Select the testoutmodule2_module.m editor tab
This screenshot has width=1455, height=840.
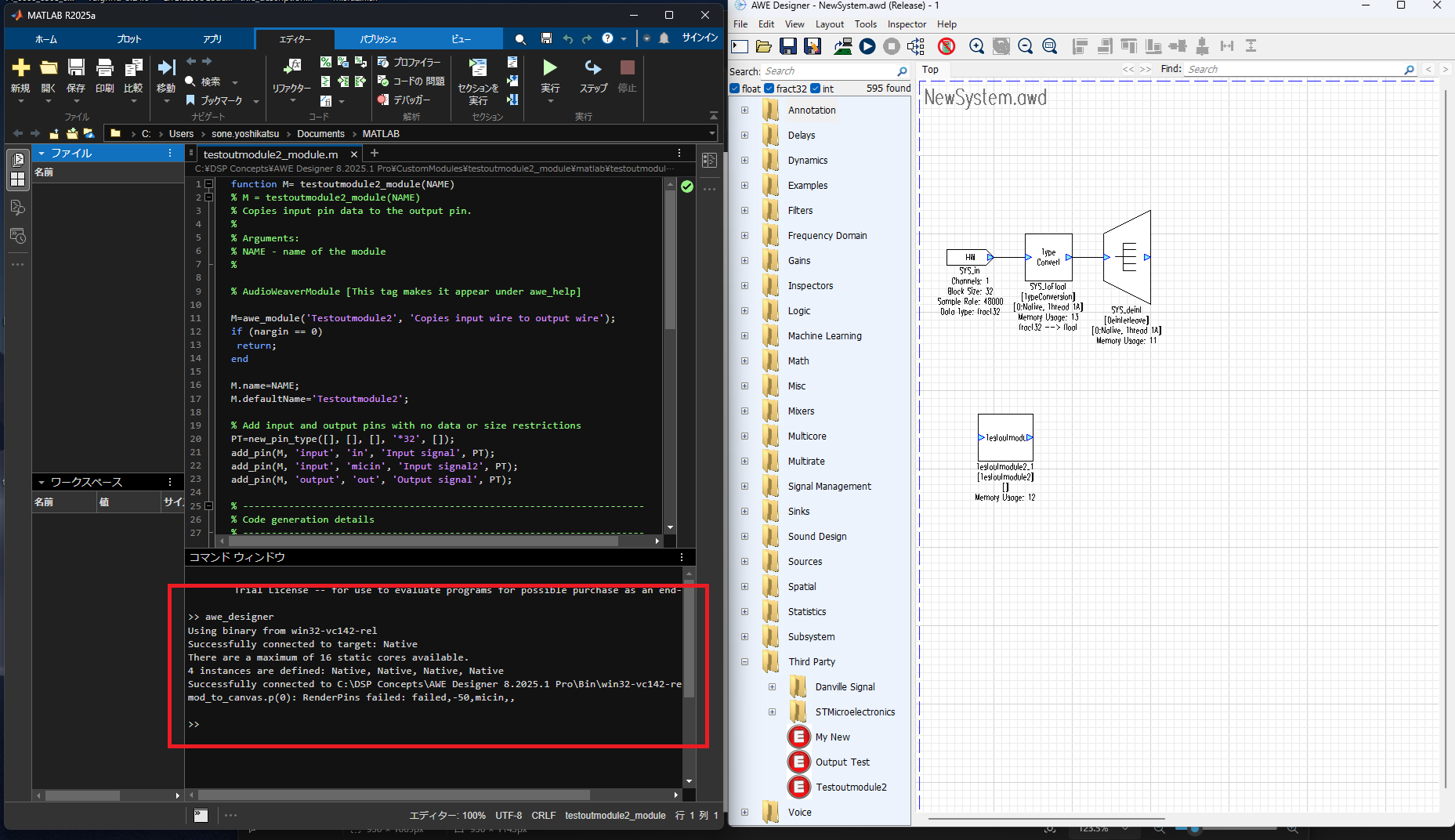tap(271, 154)
